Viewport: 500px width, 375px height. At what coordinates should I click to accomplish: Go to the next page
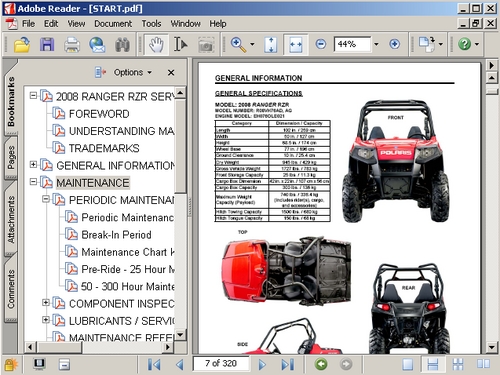pos(262,364)
